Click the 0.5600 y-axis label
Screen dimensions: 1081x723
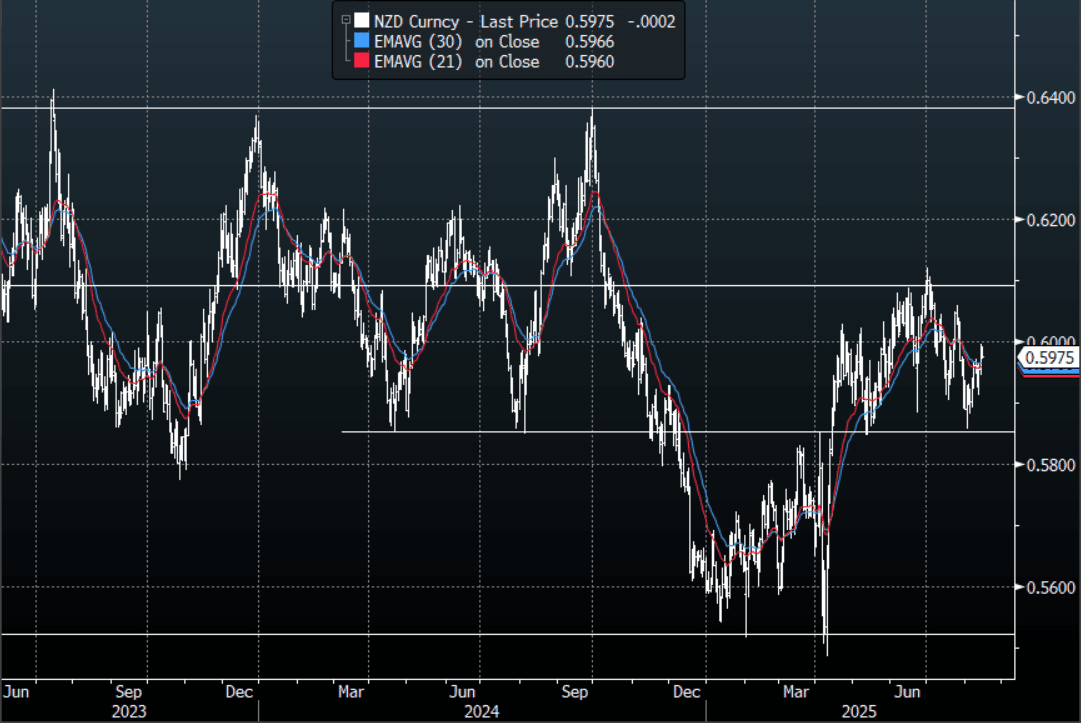(x=1048, y=588)
